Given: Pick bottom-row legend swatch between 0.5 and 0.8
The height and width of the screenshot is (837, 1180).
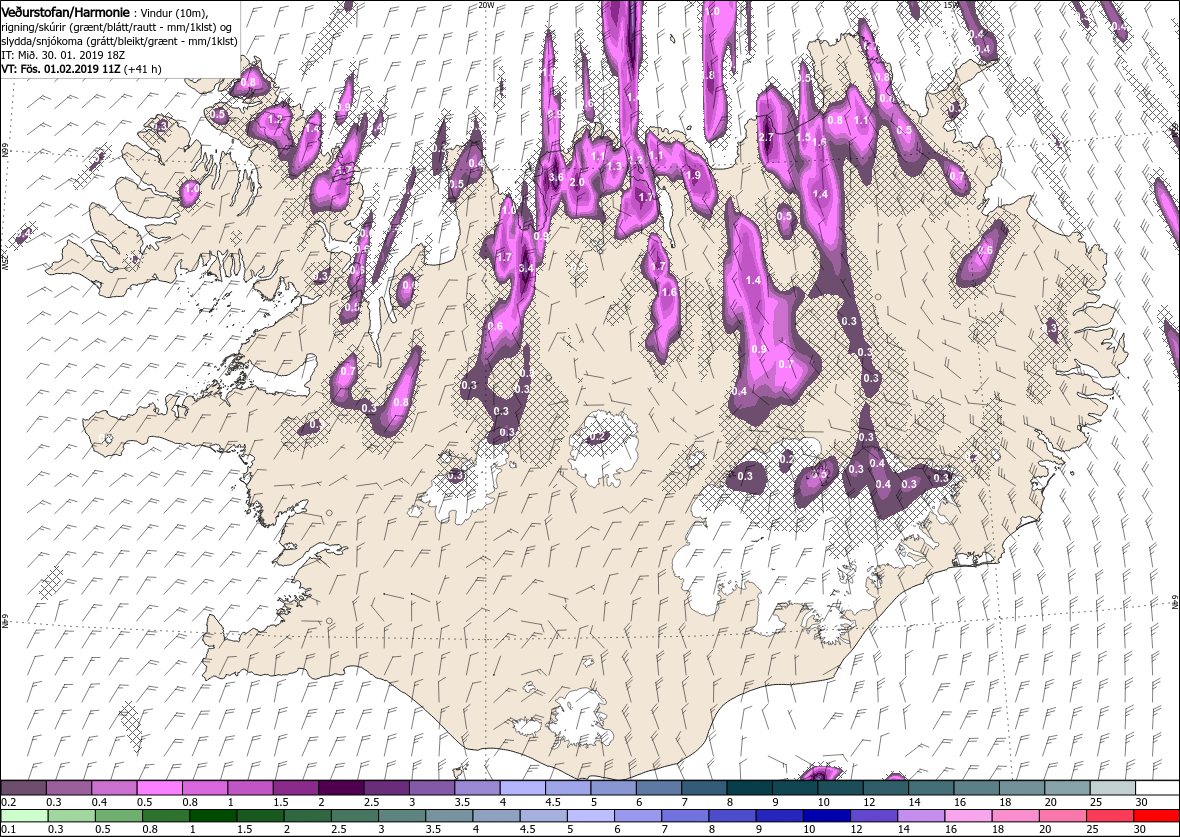Looking at the screenshot, I should click(117, 816).
